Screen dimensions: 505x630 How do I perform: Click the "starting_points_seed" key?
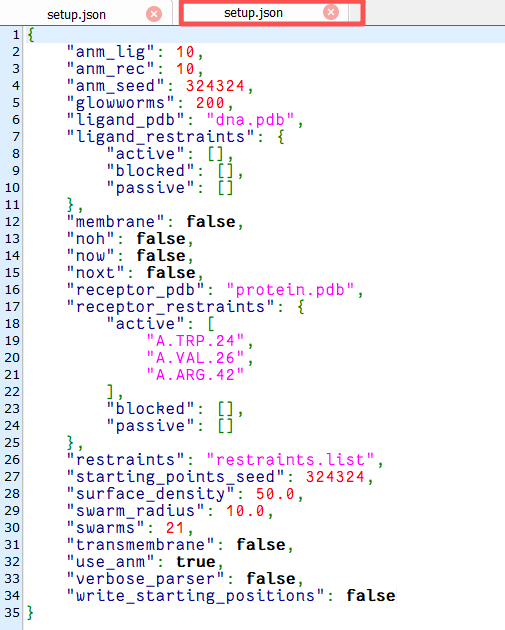coord(176,477)
